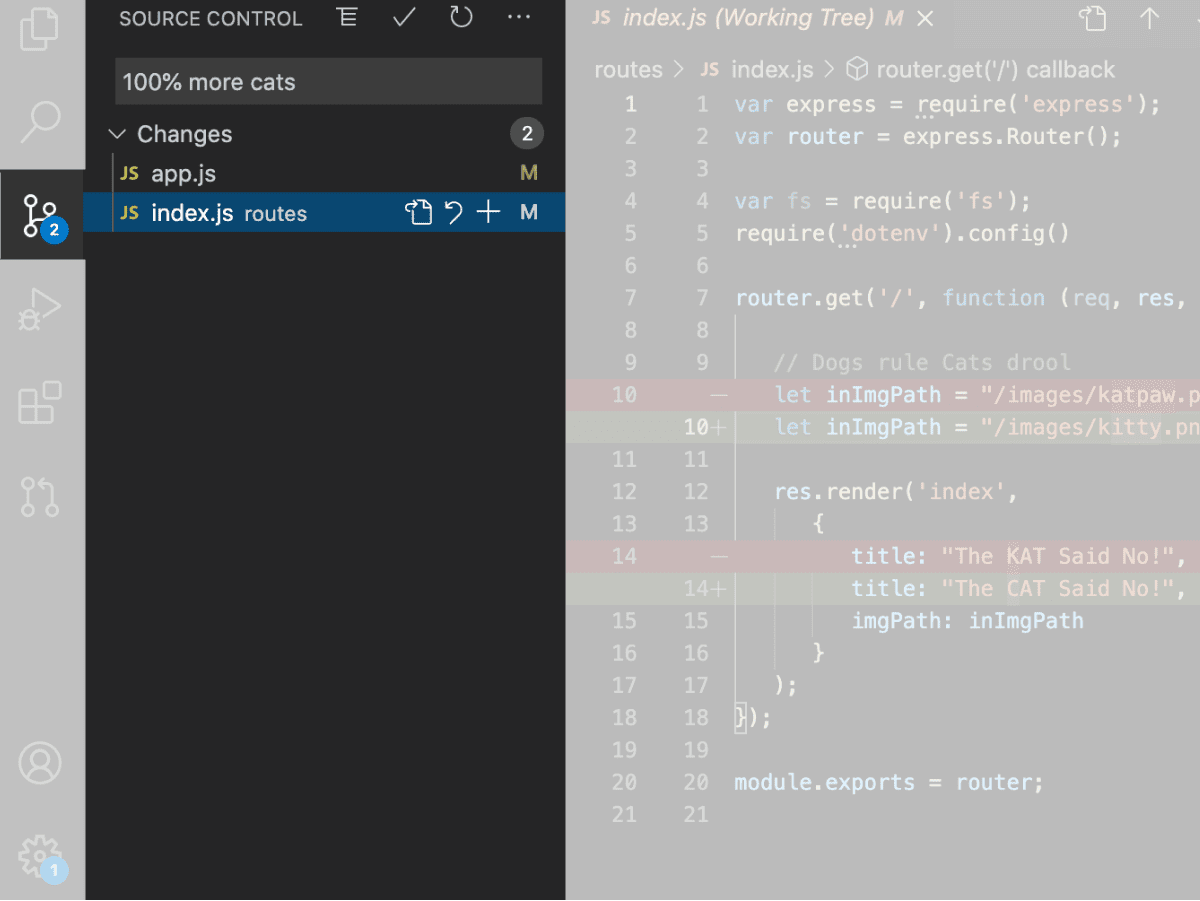
Task: Discard changes on index.js row
Action: 454,212
